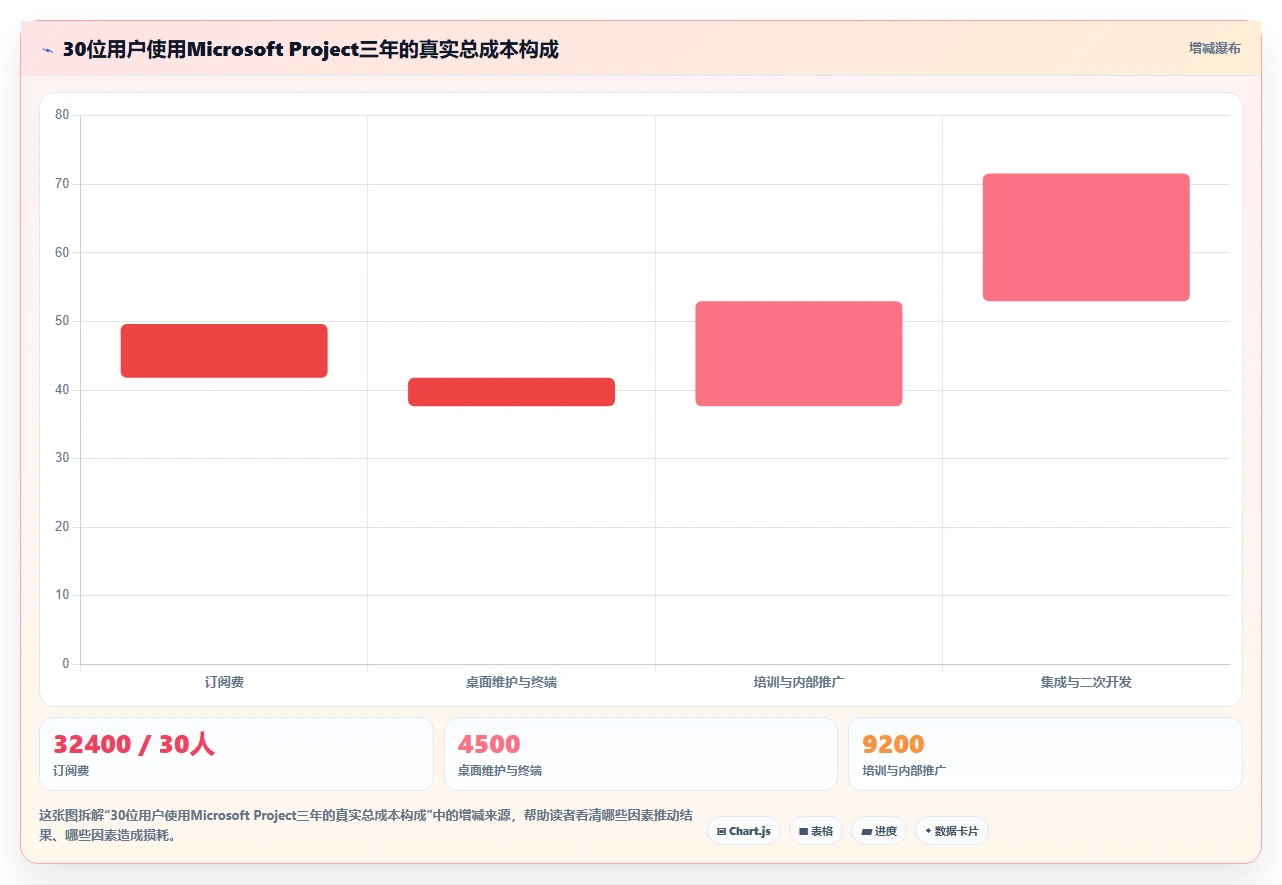The image size is (1282, 885).
Task: Click the 订阅费 waterfall bar
Action: click(224, 351)
